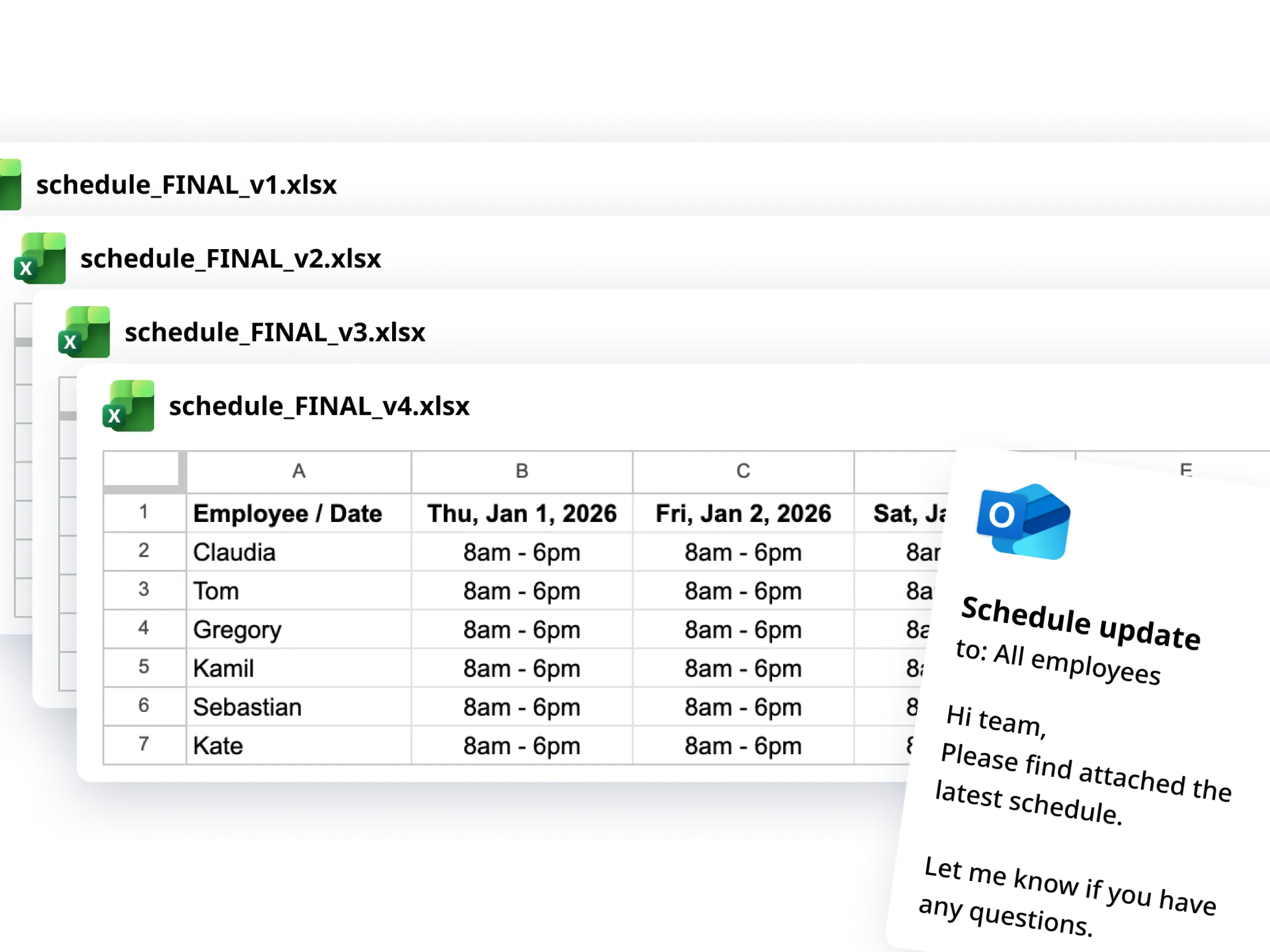Select the file name schedule_FINAL_v4.xlsx

click(319, 406)
